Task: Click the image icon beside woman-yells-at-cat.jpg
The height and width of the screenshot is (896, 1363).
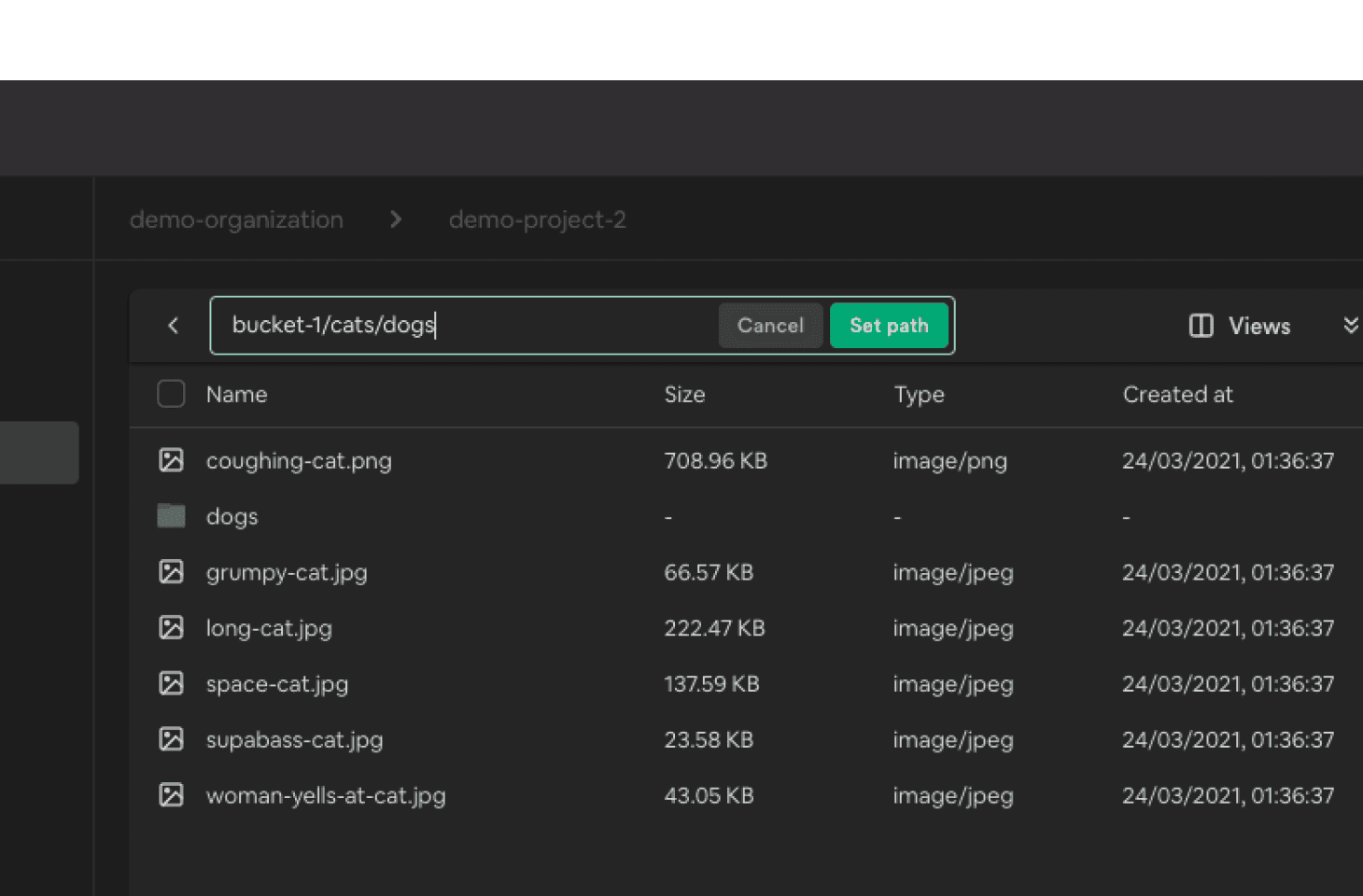Action: [x=171, y=794]
